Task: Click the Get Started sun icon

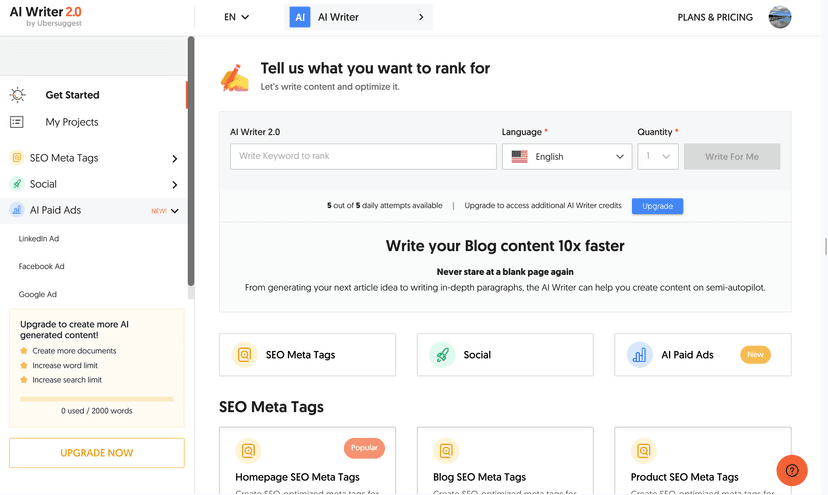Action: 17,95
